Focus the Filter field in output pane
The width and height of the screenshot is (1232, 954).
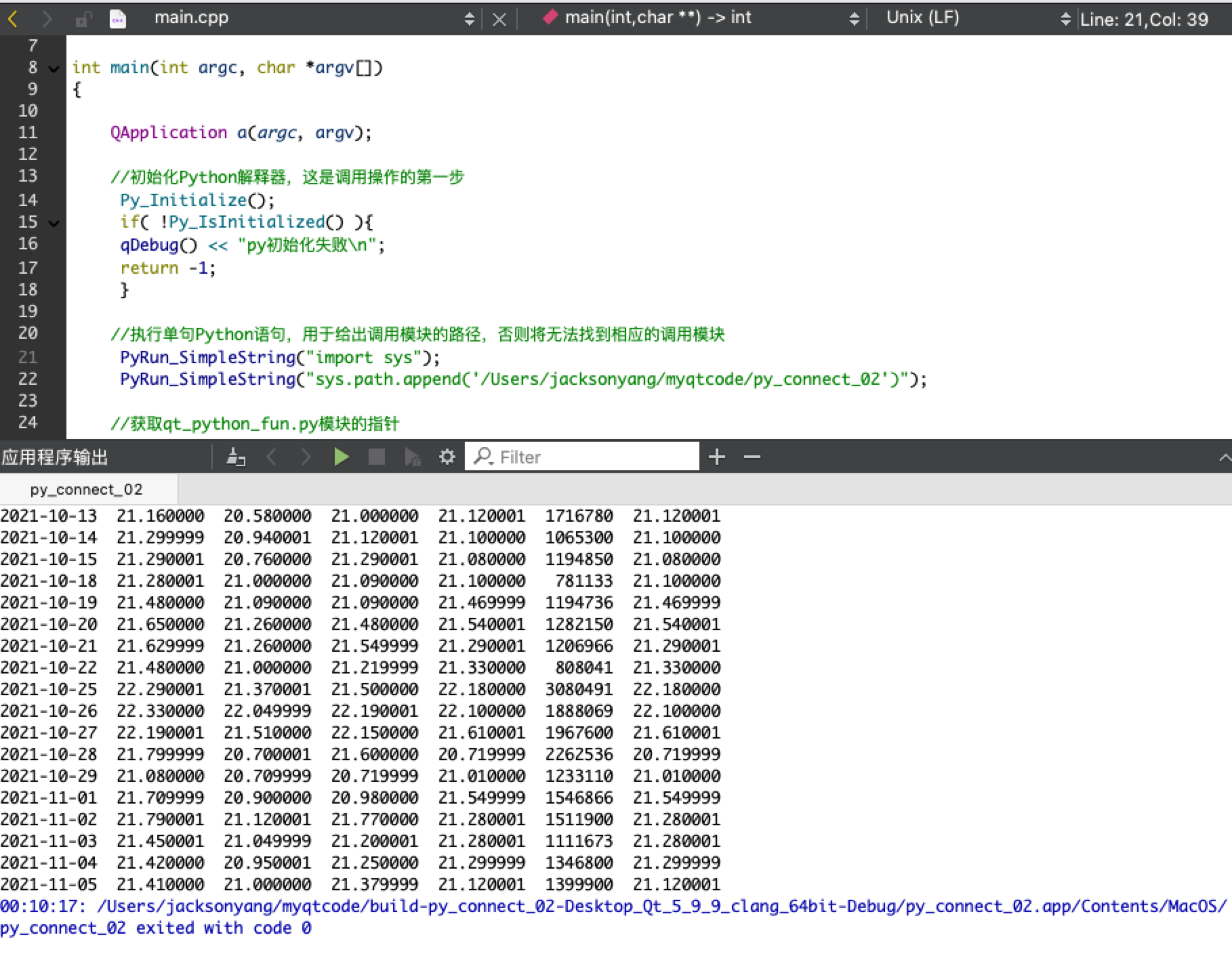tap(581, 457)
